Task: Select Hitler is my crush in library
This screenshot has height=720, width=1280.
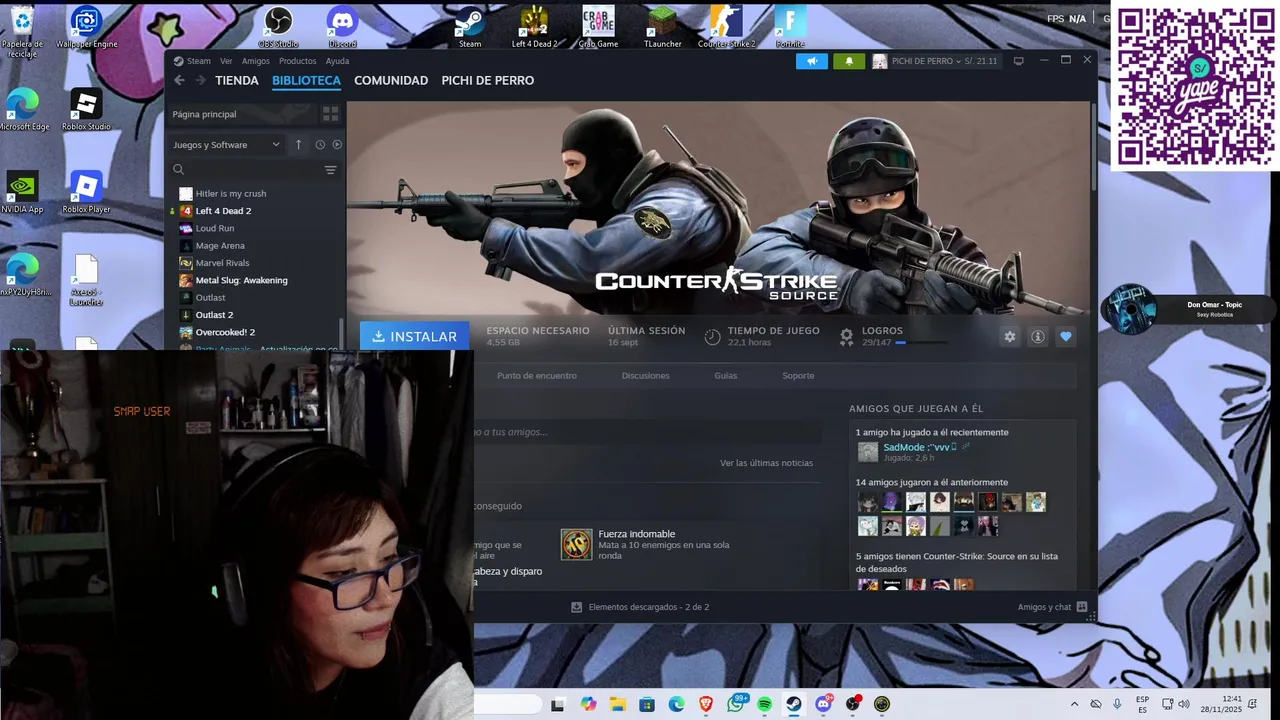Action: coord(231,193)
